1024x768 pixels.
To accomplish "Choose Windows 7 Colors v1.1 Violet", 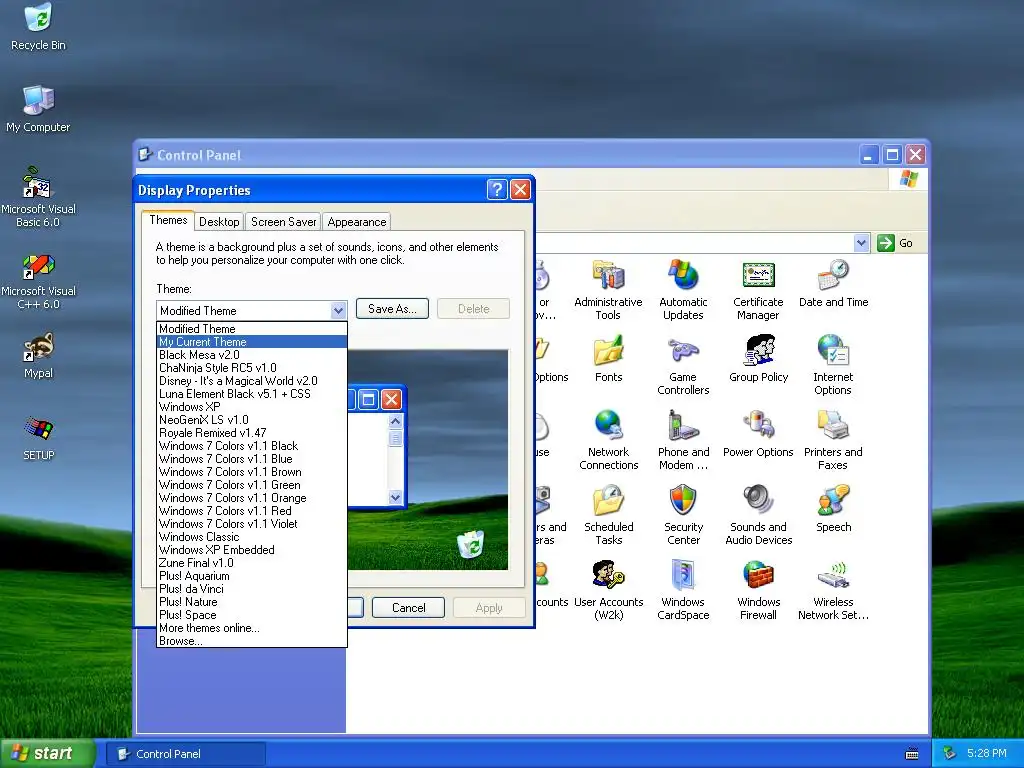I will (251, 524).
